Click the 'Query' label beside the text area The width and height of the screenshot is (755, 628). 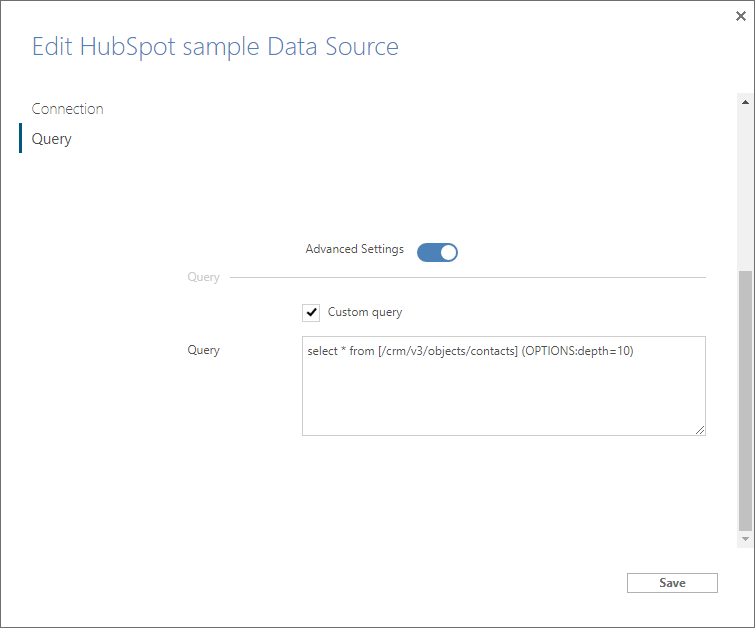tap(204, 350)
